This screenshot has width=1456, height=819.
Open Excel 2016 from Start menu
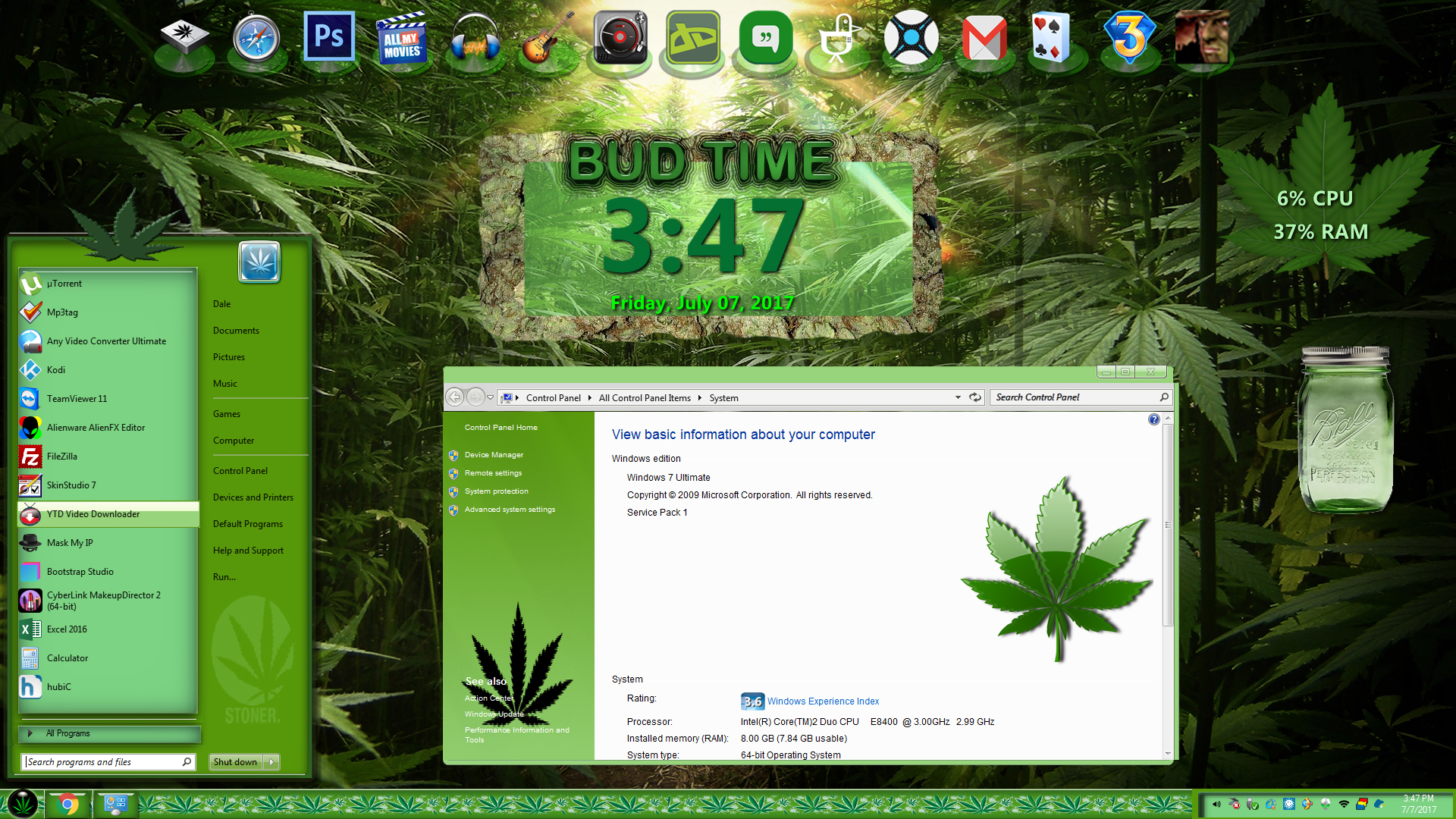pos(108,629)
